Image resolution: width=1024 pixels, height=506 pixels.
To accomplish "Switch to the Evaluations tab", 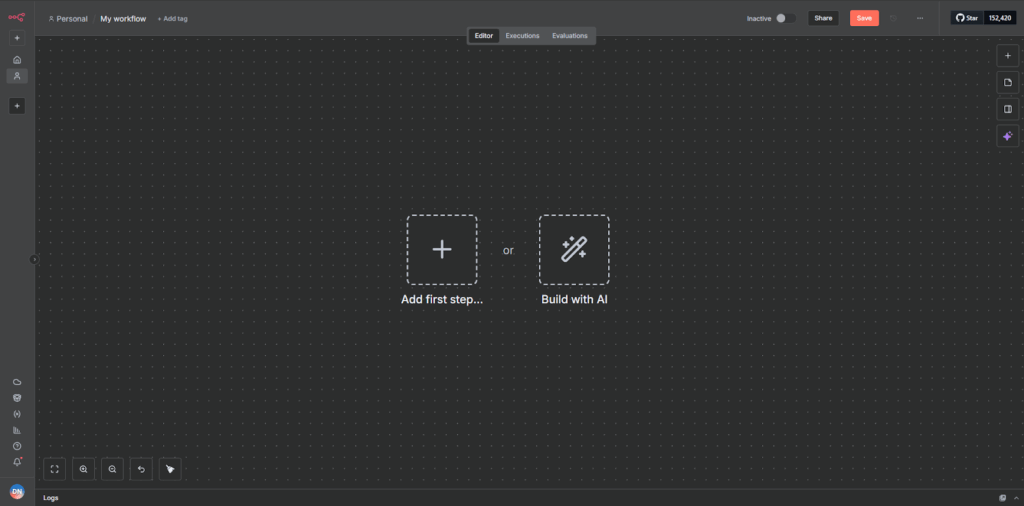I will (x=570, y=36).
